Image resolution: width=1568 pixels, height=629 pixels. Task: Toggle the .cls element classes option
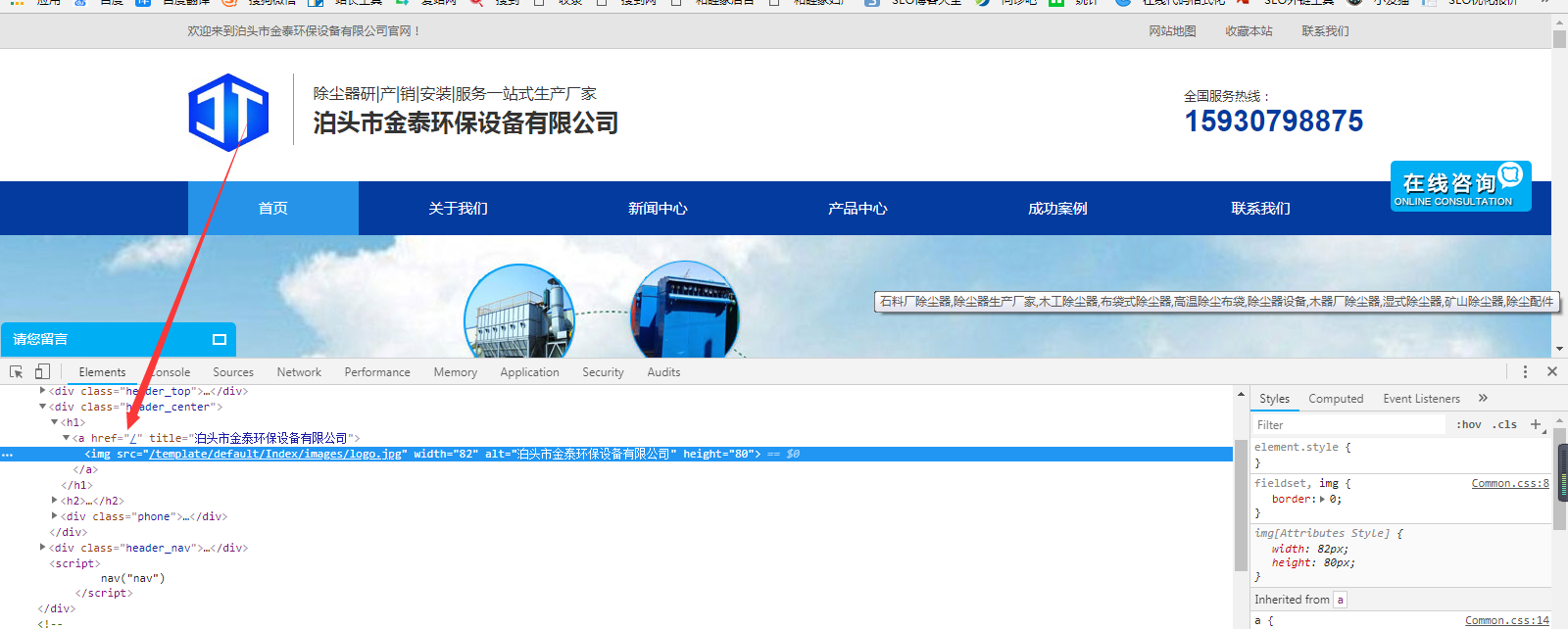(x=1504, y=425)
